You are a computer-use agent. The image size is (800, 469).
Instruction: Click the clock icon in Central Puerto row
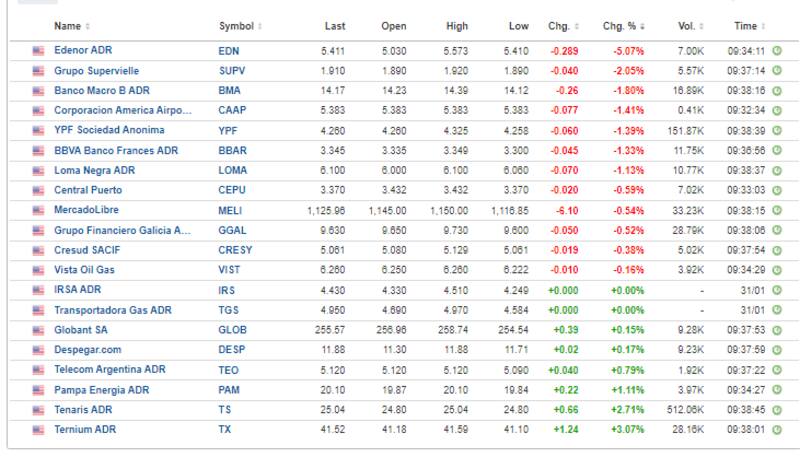click(x=777, y=190)
